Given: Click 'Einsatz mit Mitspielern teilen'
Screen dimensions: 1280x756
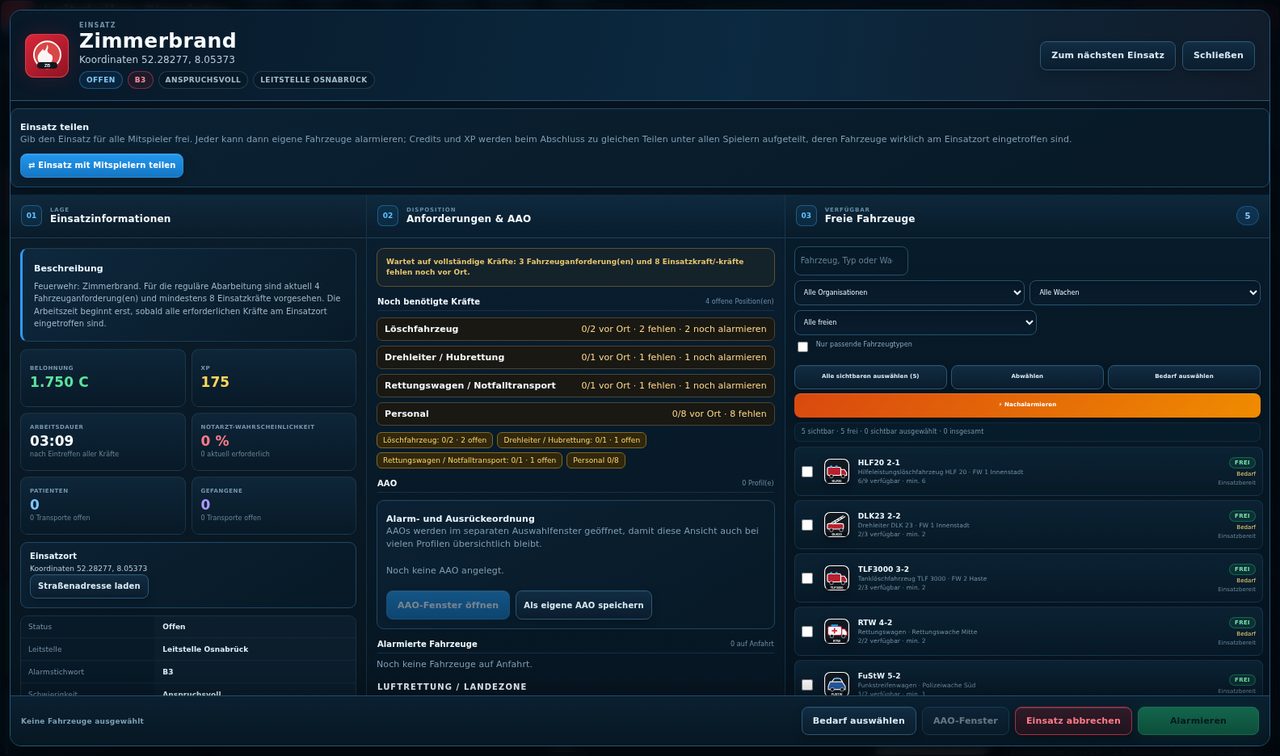Looking at the screenshot, I should point(102,165).
